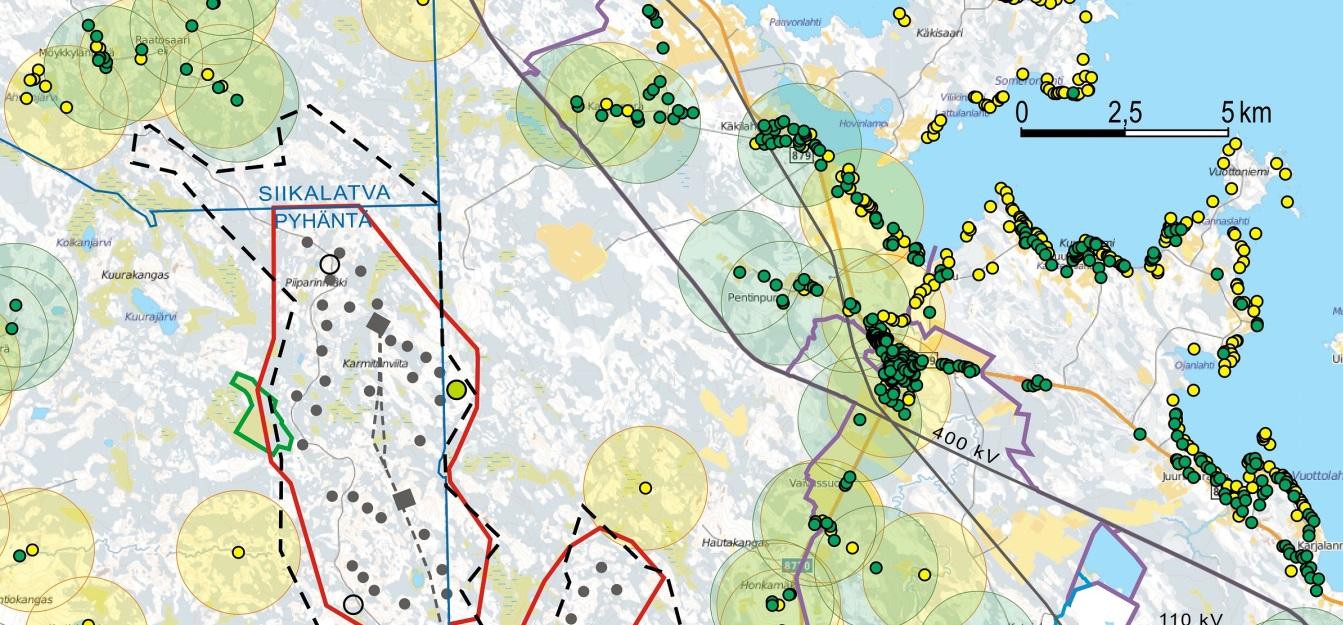The width and height of the screenshot is (1343, 625).
Task: Click the Kuurakangas place name
Action: coord(135,274)
